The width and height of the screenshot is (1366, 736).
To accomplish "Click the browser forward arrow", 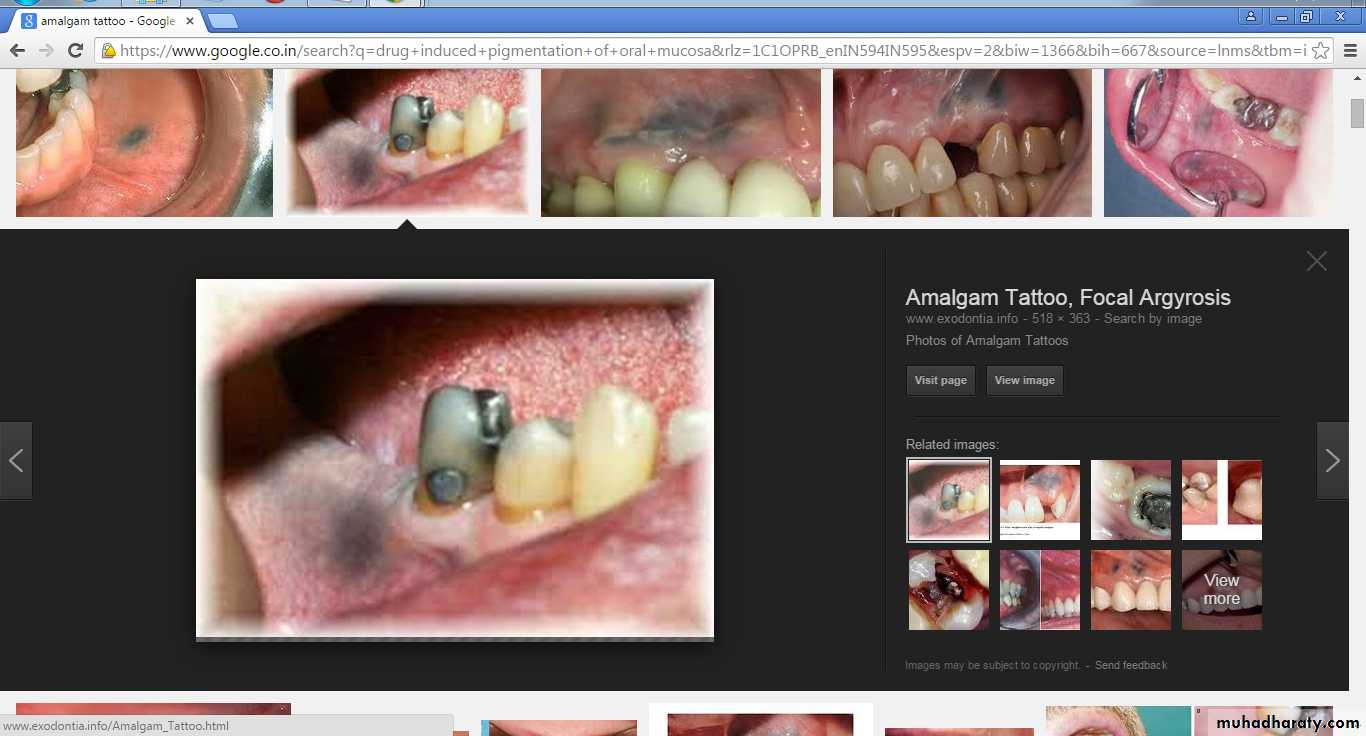I will click(x=46, y=50).
